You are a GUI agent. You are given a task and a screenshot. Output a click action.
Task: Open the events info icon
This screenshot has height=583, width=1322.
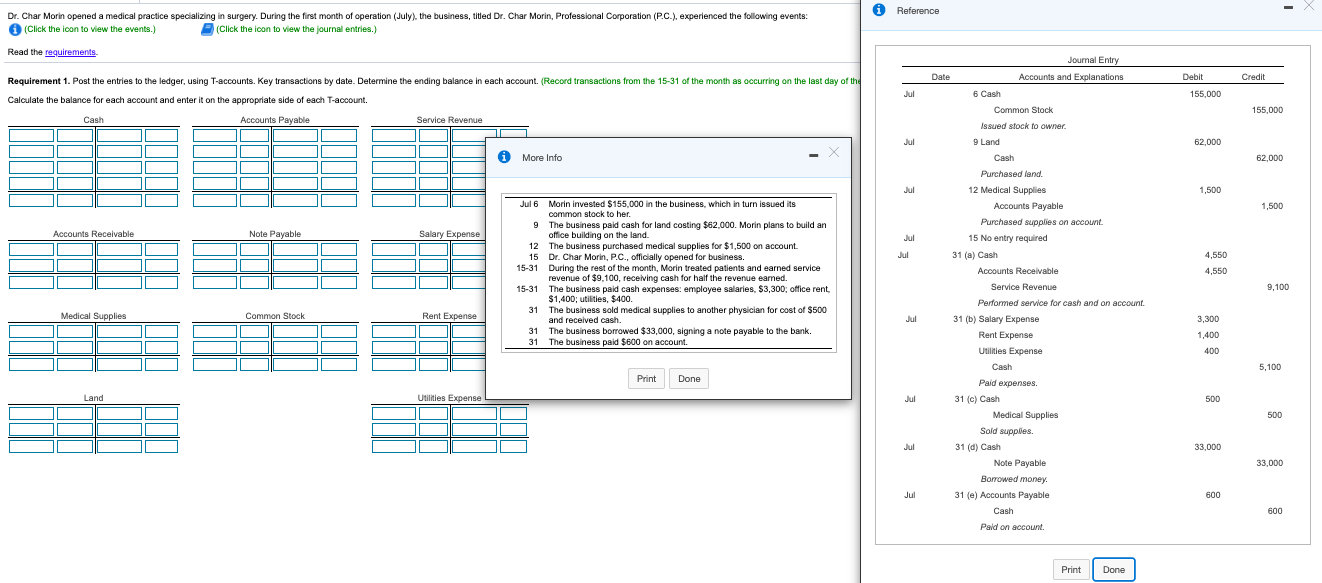[15, 29]
